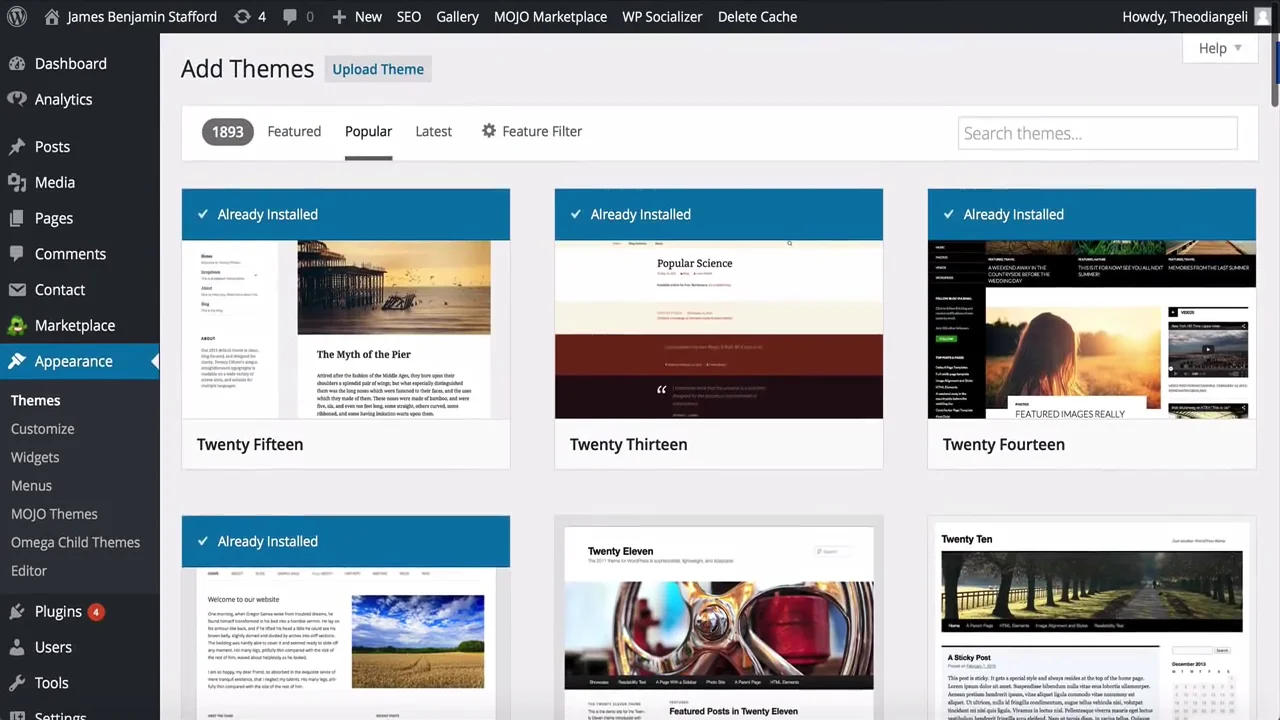
Task: Click the Analytics icon in sidebar
Action: [17, 99]
